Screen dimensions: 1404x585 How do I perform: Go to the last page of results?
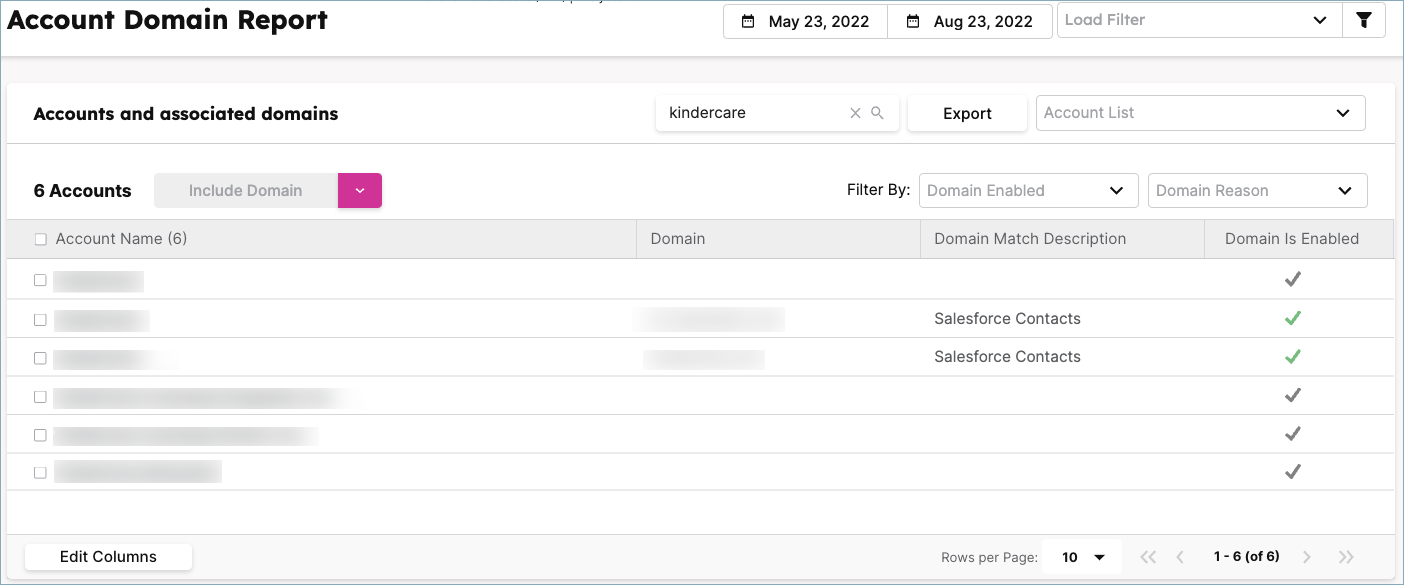coord(1346,557)
